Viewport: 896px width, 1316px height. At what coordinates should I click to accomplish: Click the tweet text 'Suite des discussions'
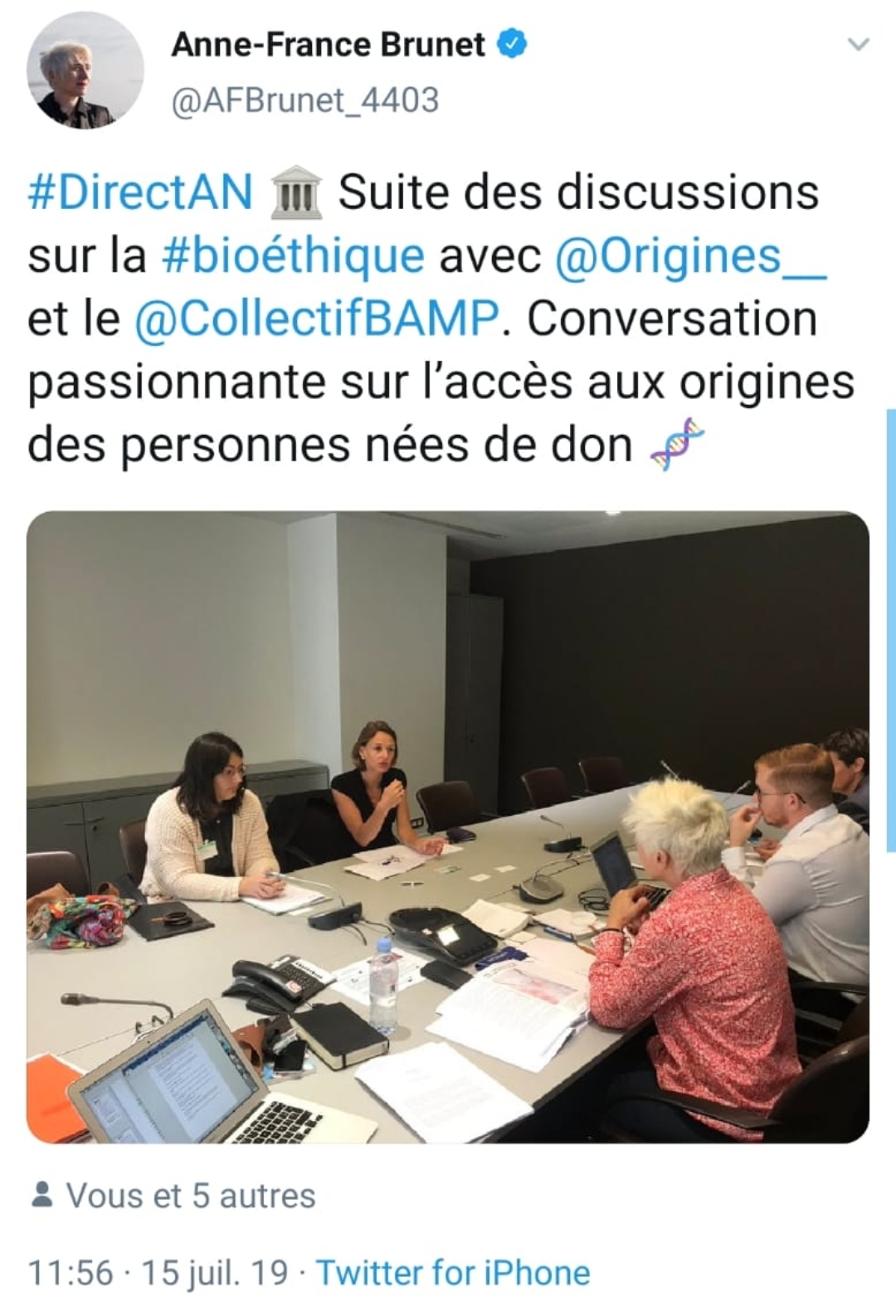[579, 192]
